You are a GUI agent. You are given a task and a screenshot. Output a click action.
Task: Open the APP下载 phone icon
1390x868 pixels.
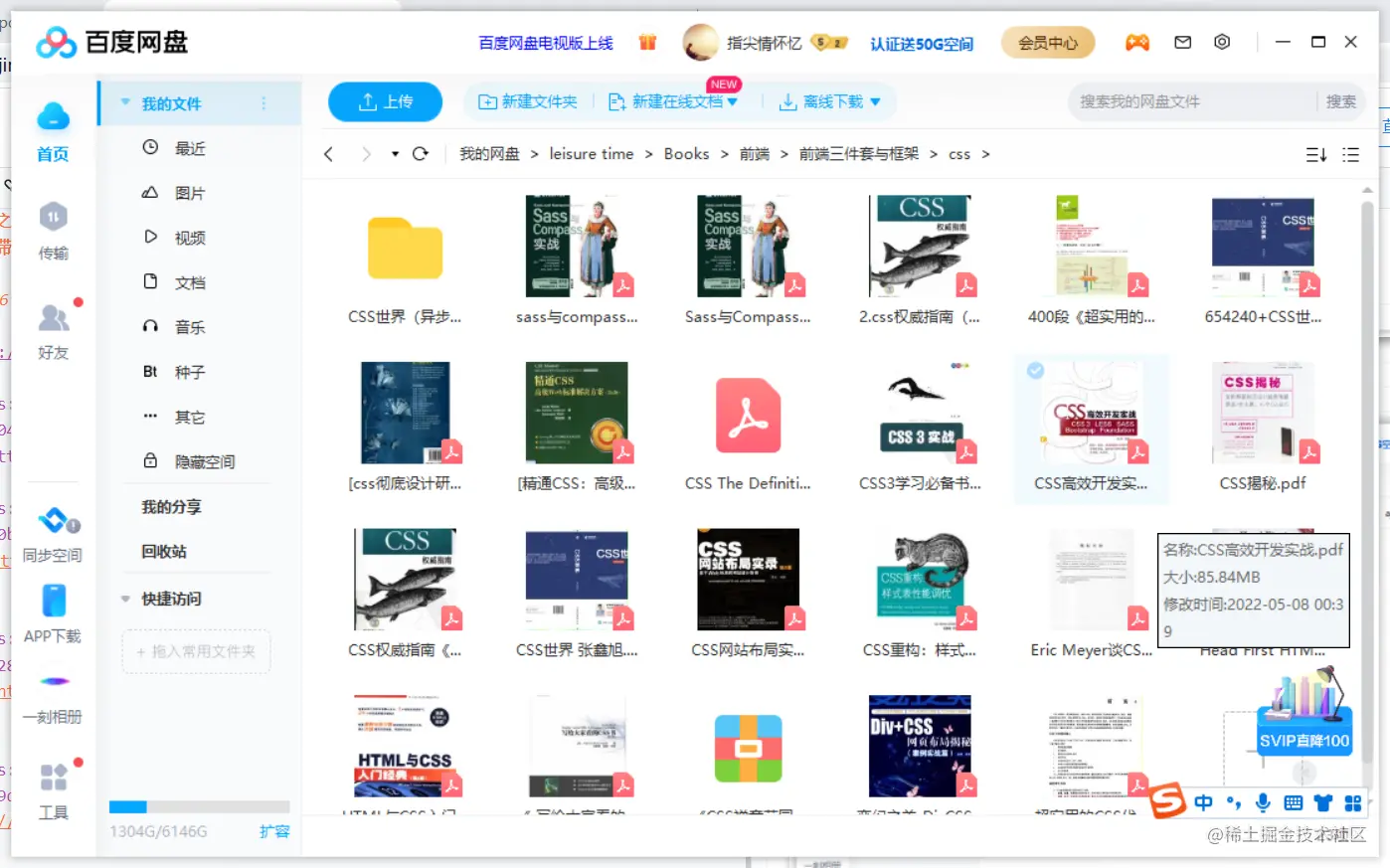[x=54, y=601]
